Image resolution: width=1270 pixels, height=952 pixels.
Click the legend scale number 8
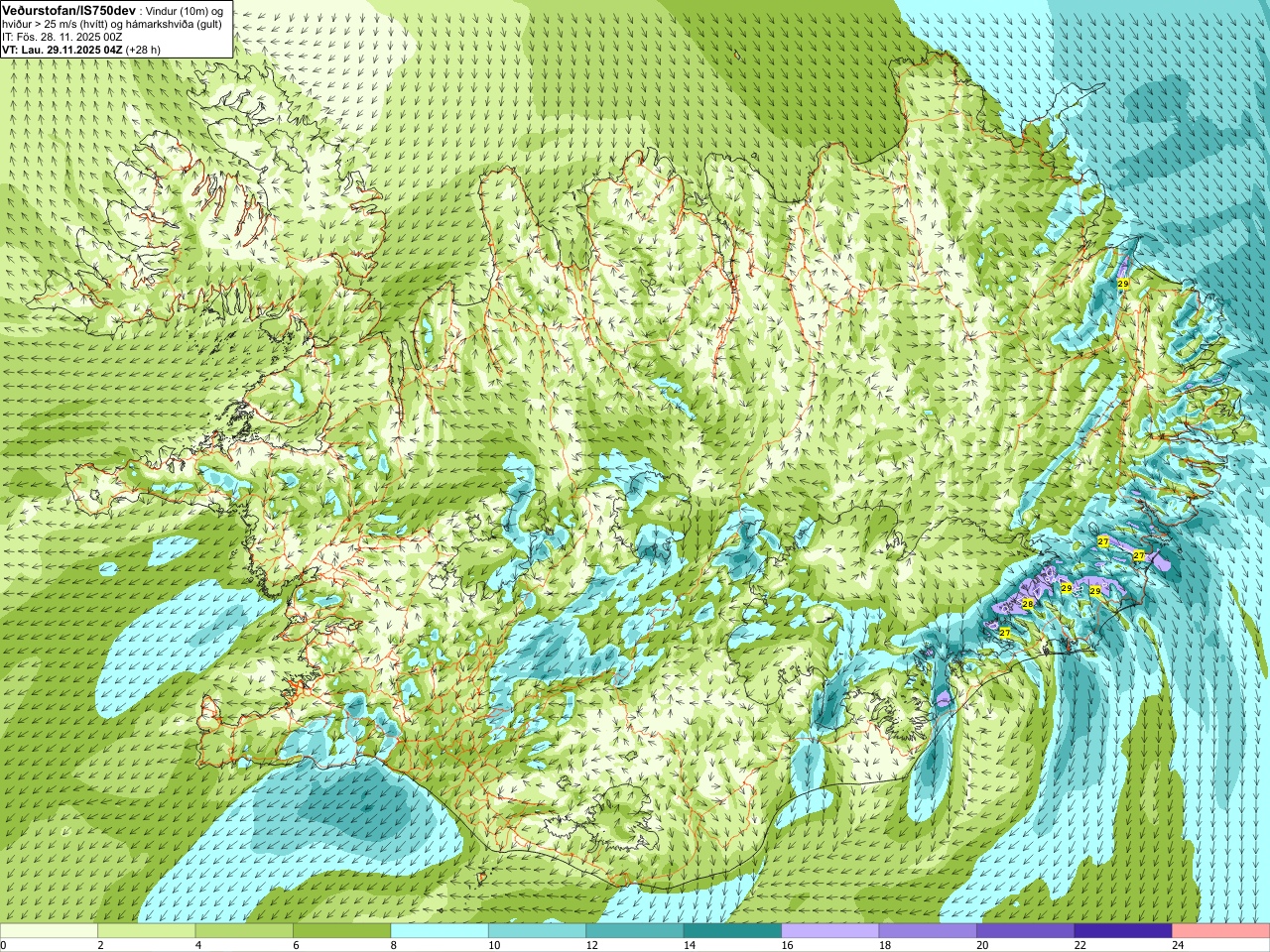[394, 945]
